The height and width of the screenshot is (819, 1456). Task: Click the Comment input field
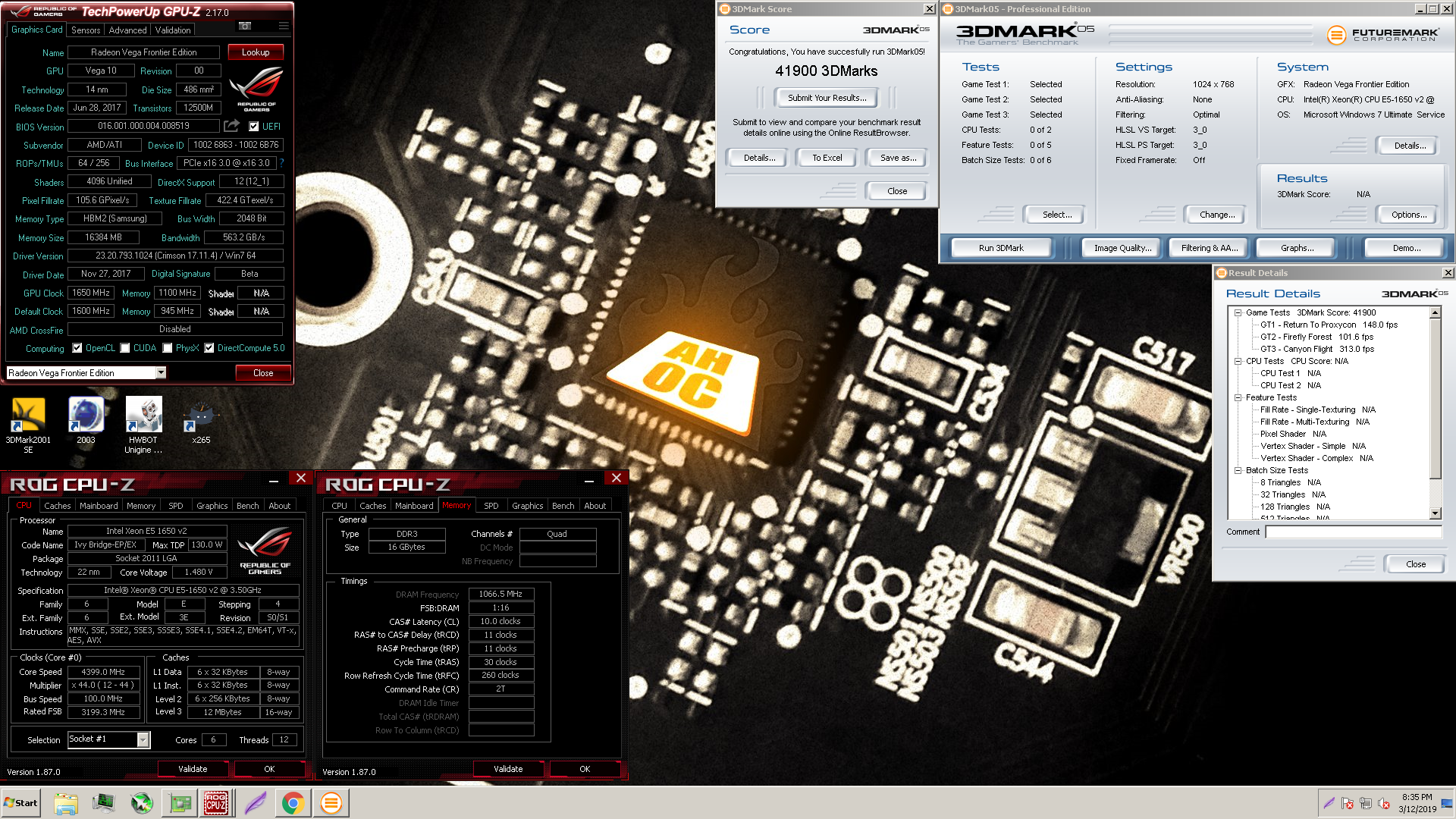(1354, 532)
